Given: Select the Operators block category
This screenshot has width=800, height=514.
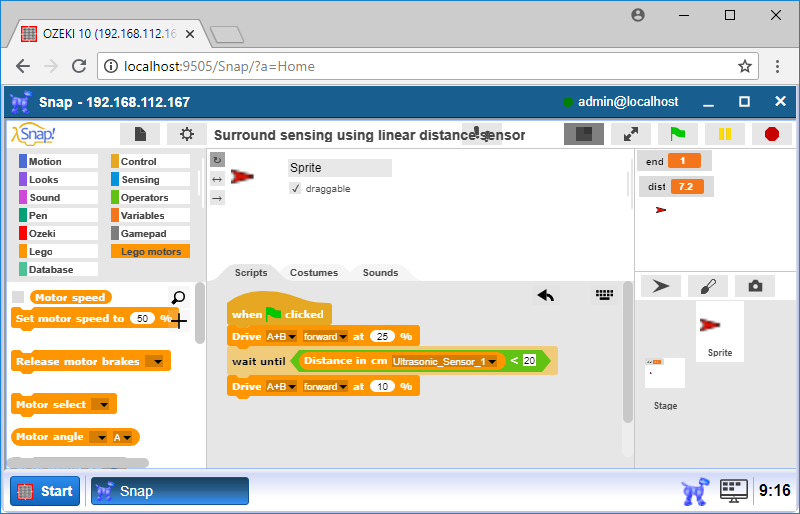Looking at the screenshot, I should coord(151,198).
